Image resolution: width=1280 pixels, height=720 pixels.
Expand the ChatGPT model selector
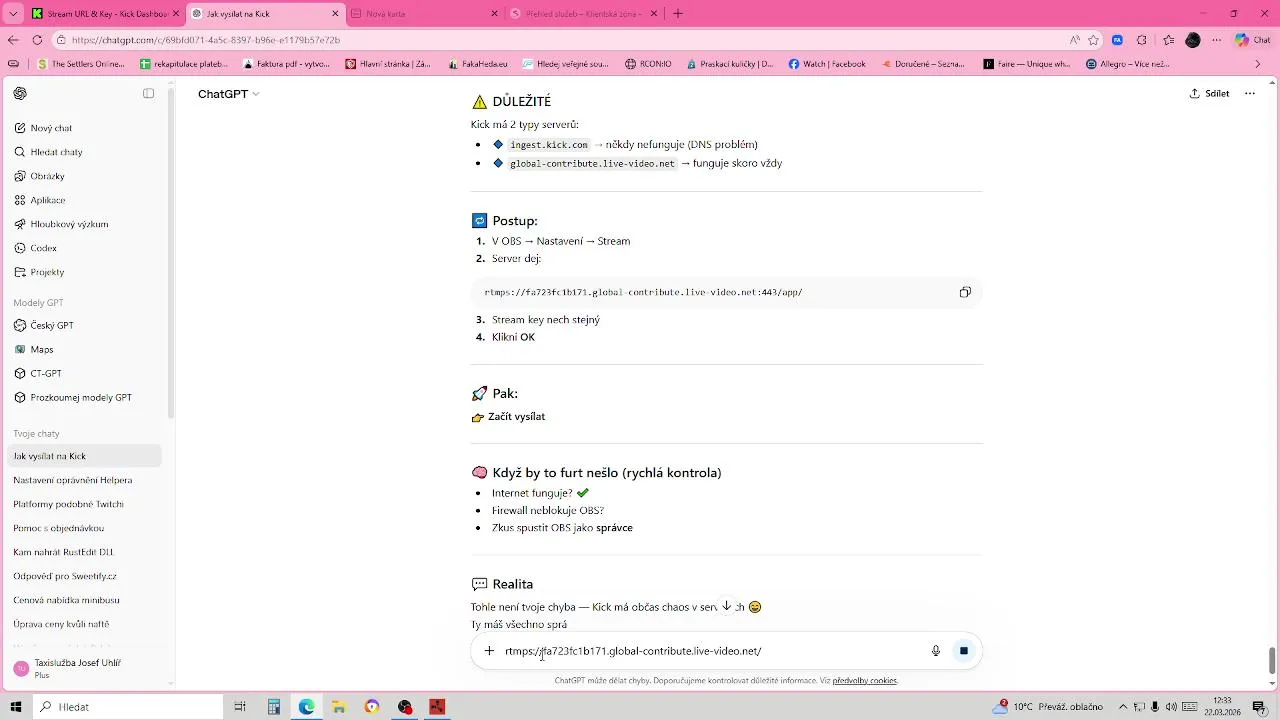click(228, 94)
